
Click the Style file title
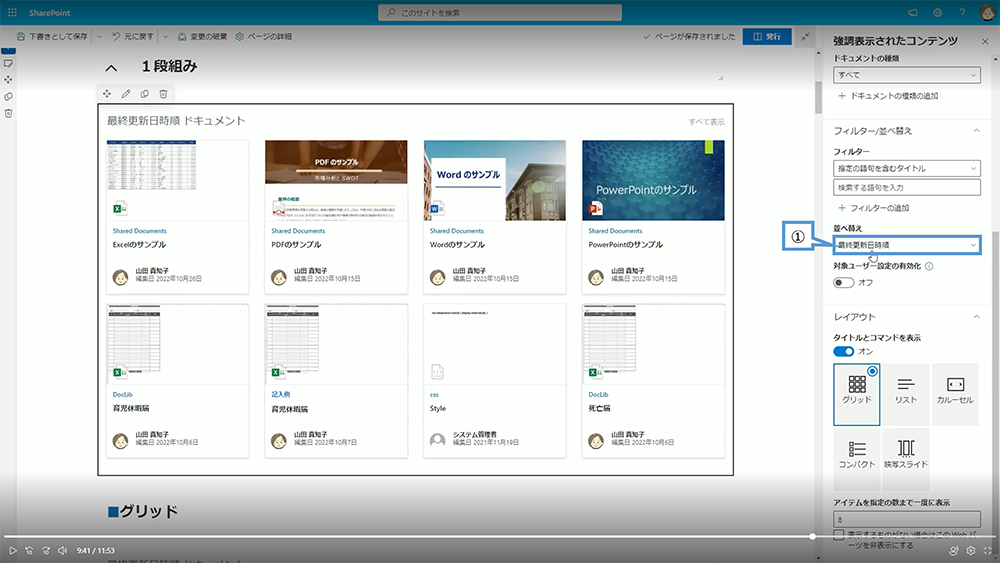(438, 408)
